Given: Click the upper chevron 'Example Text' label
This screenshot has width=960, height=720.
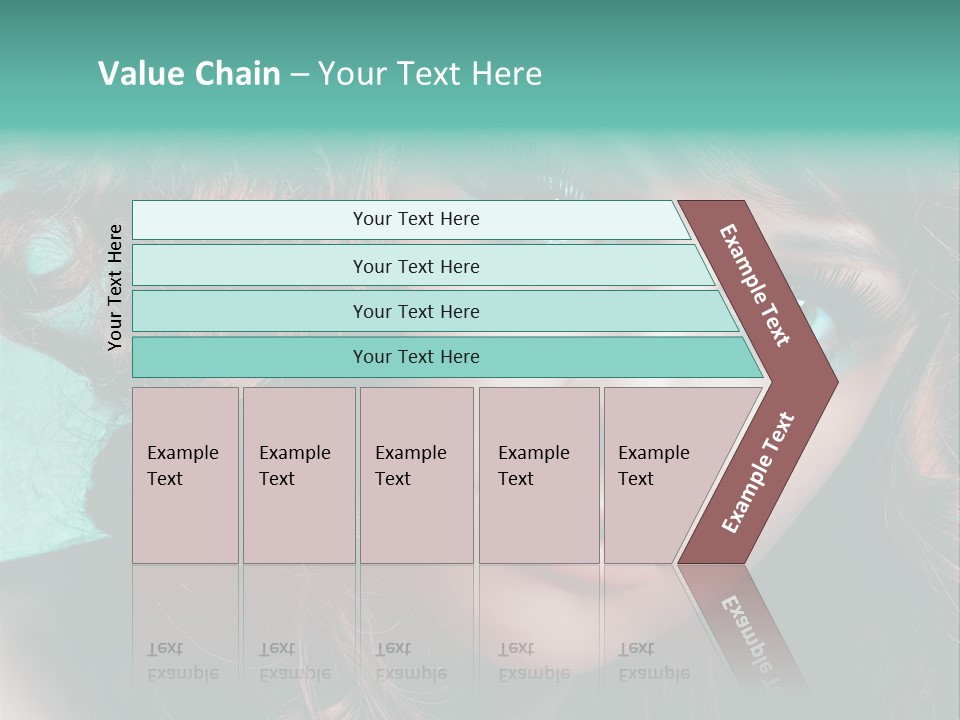Looking at the screenshot, I should (755, 285).
